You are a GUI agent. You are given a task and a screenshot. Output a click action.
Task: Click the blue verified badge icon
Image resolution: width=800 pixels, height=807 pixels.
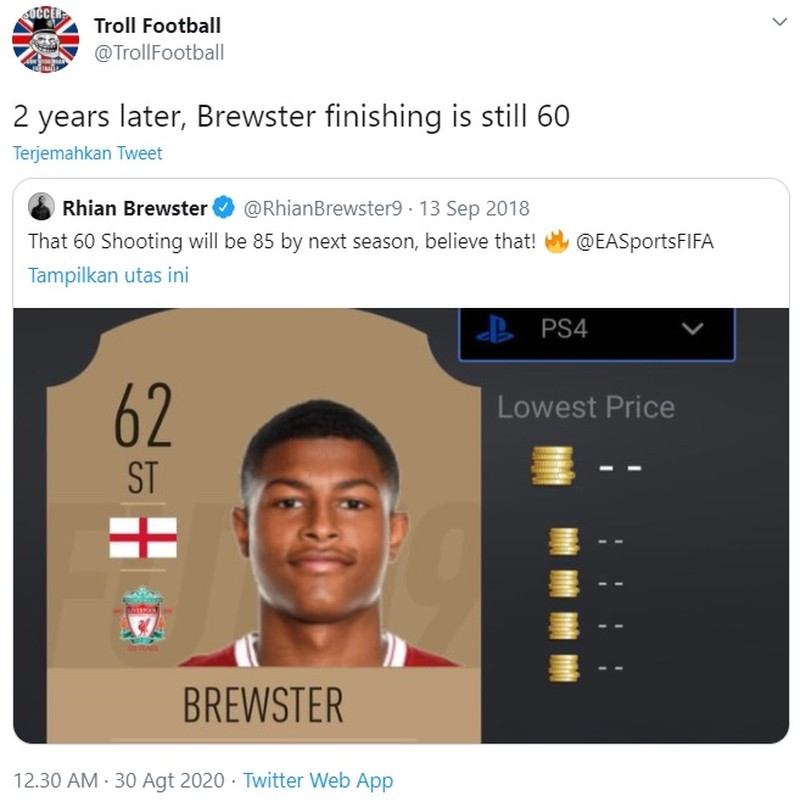point(225,208)
